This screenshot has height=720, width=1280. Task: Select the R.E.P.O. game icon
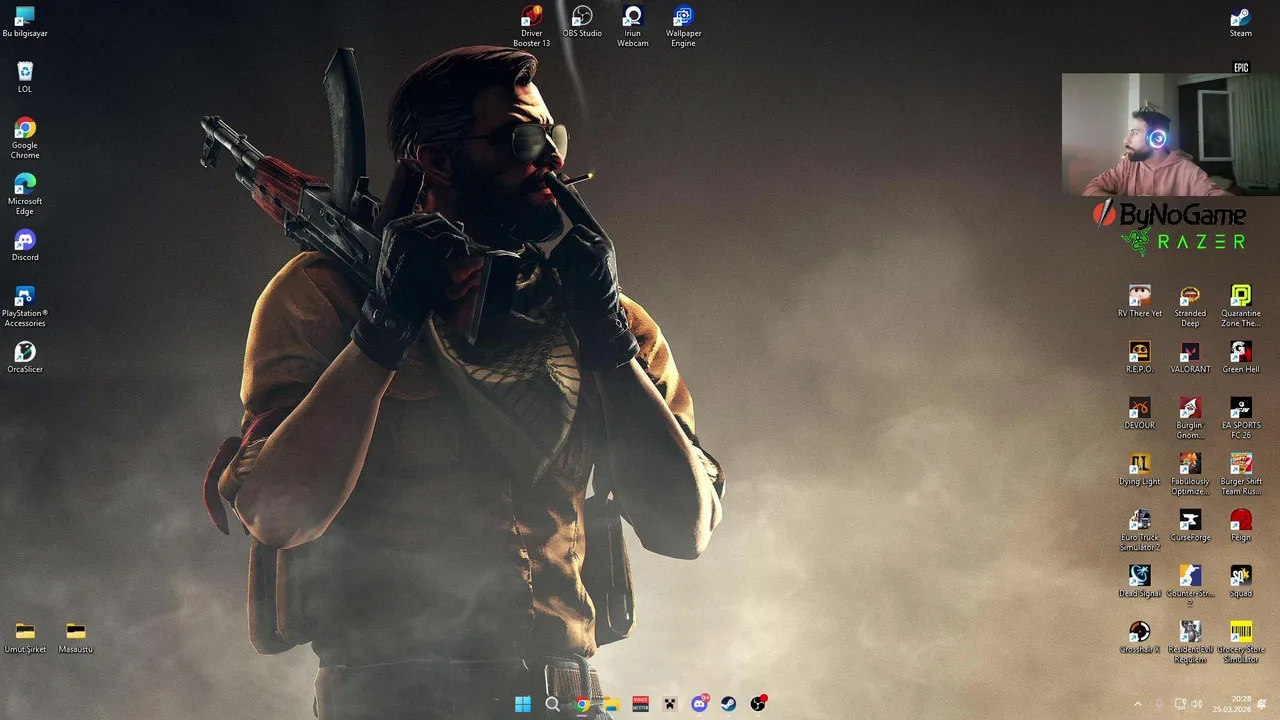[1139, 357]
